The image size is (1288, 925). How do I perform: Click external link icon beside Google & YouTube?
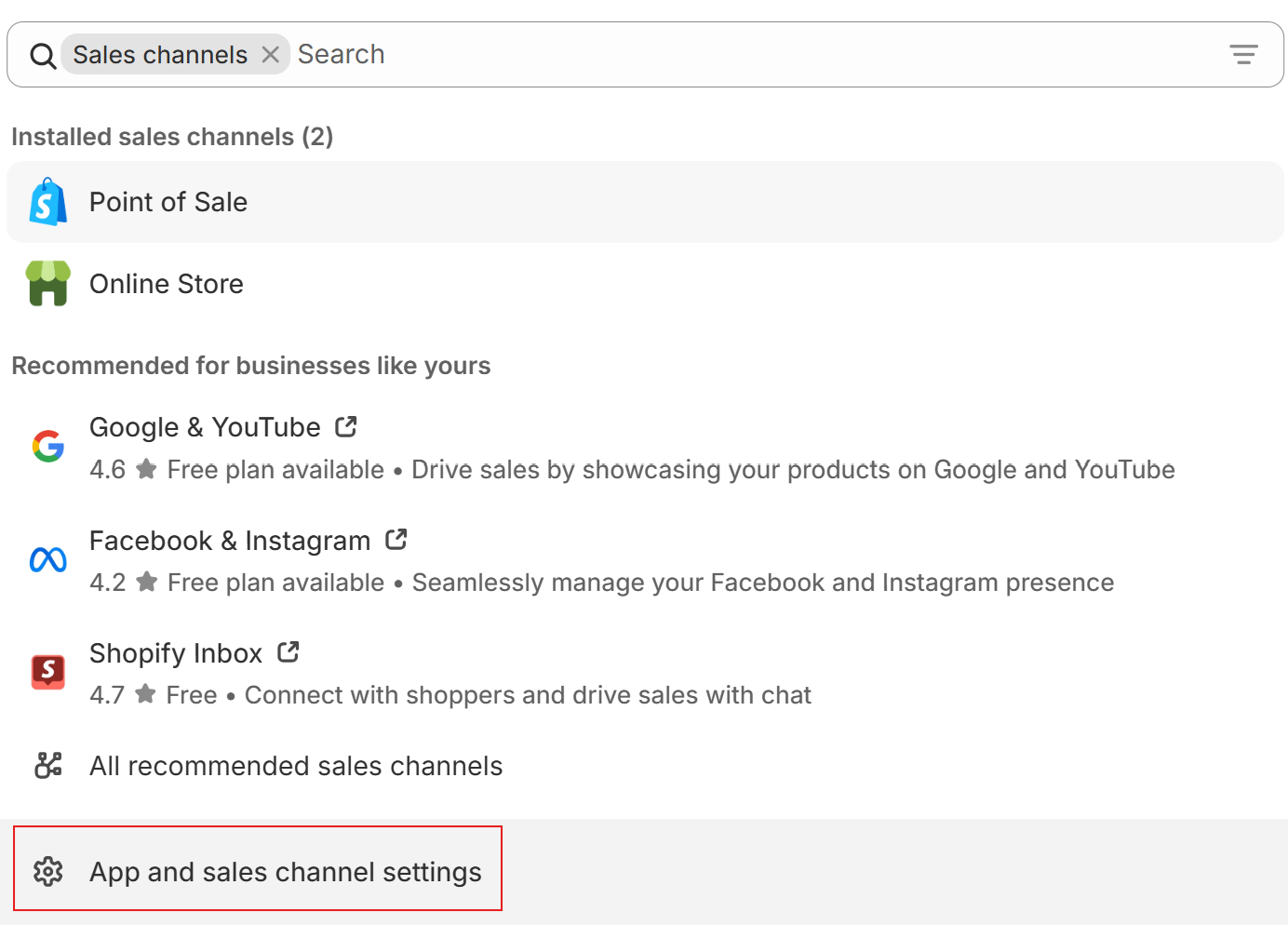346,426
